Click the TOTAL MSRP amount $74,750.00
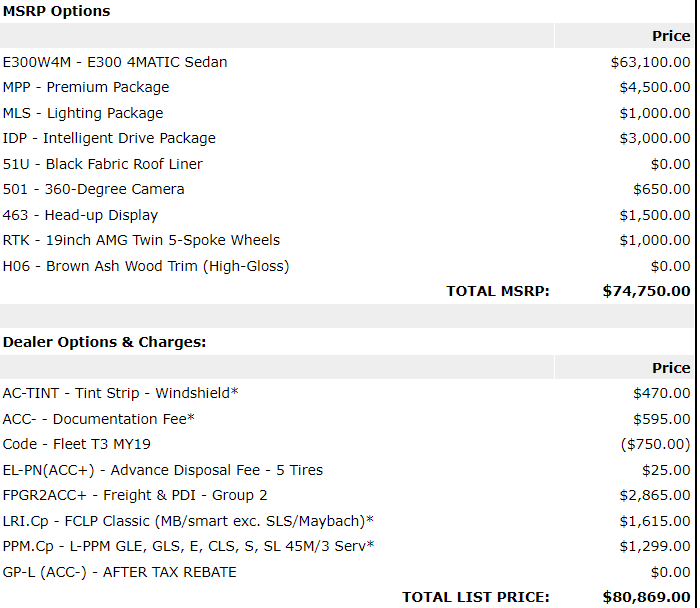This screenshot has height=608, width=700. pos(646,291)
